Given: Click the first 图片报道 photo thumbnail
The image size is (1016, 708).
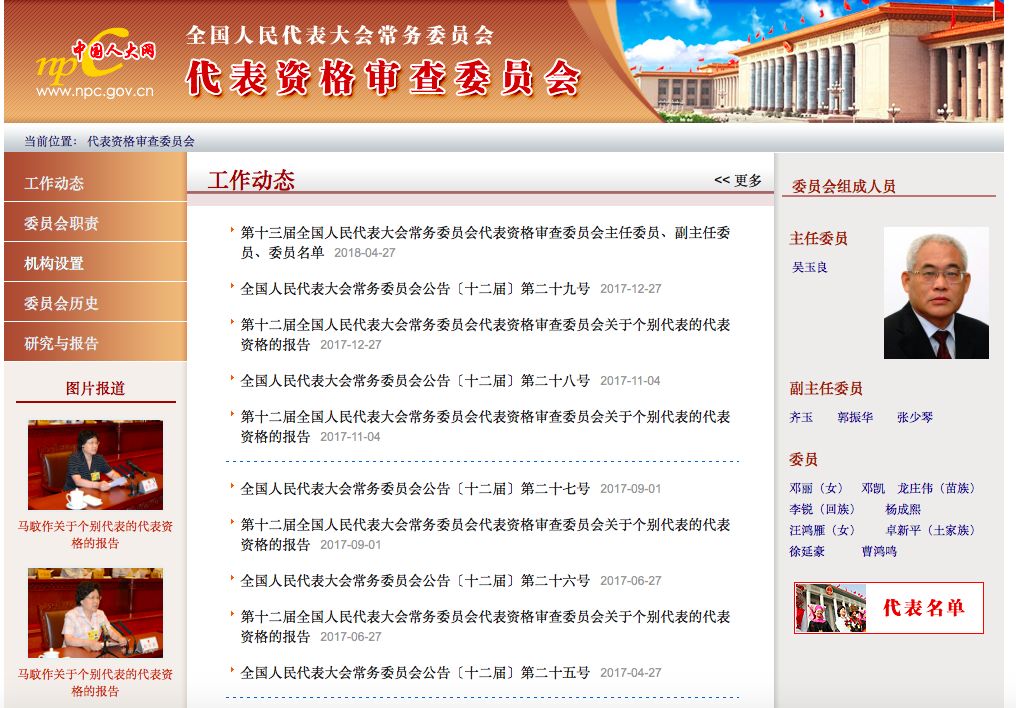Looking at the screenshot, I should [95, 464].
